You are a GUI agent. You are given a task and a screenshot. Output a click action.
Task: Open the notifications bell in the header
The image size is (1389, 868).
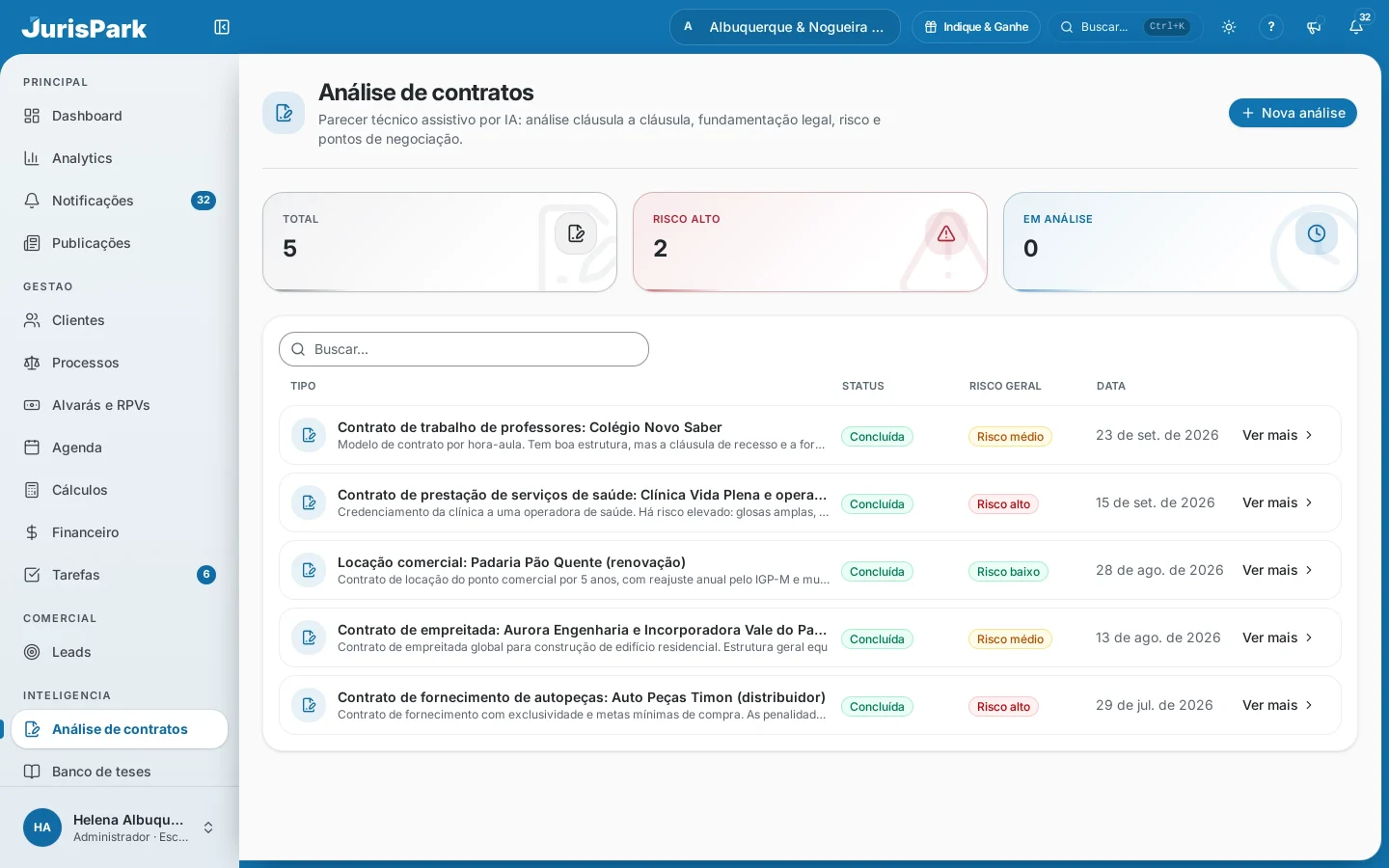[x=1356, y=27]
